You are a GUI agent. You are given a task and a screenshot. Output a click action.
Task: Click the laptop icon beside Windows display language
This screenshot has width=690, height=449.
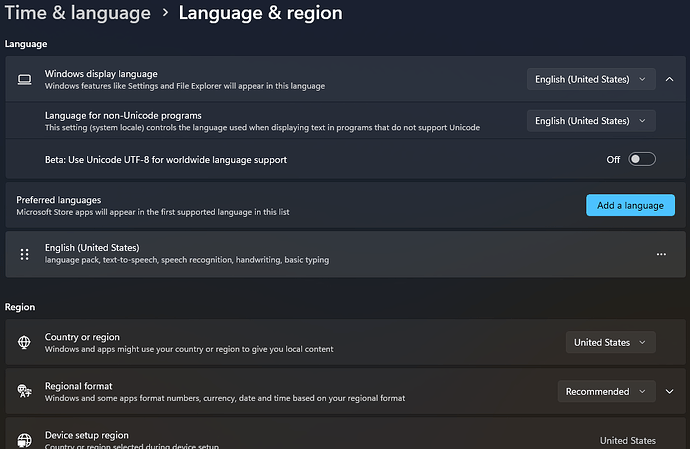tap(24, 79)
